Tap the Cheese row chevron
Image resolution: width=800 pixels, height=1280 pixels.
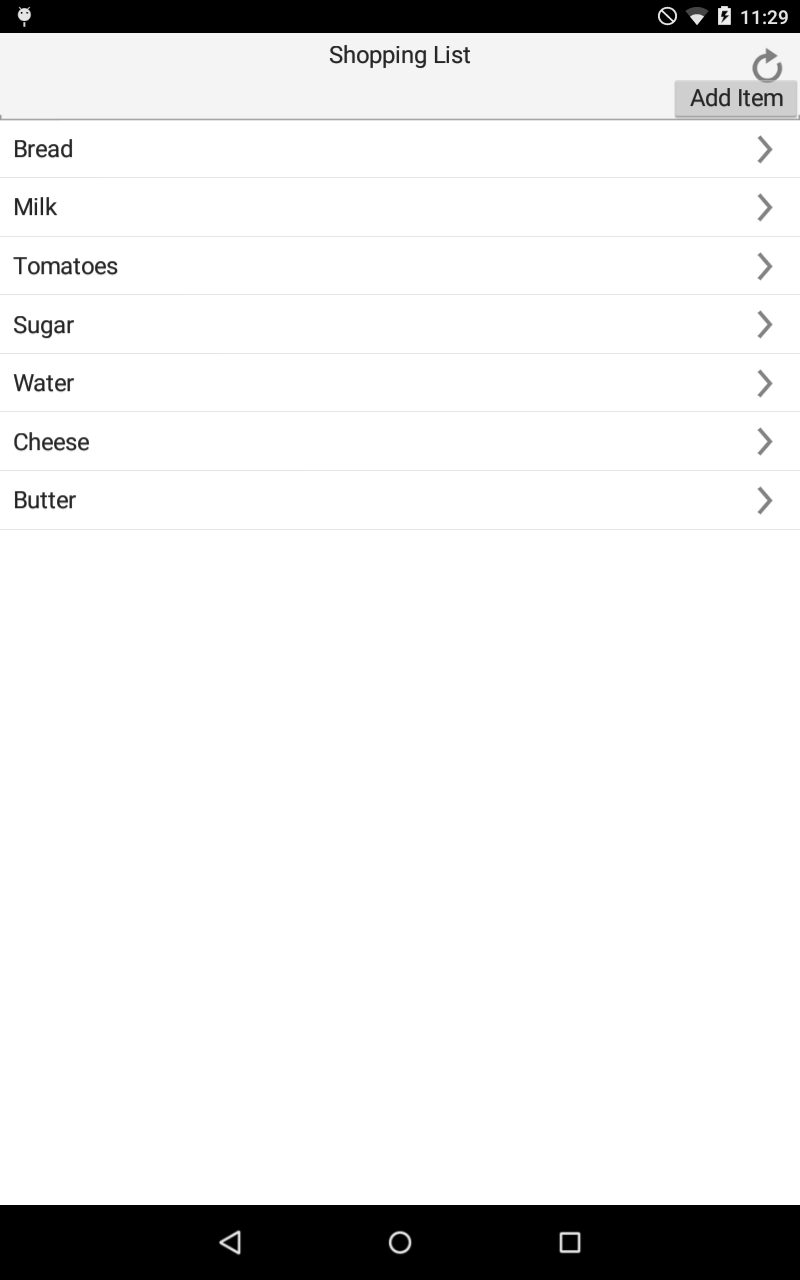[765, 441]
